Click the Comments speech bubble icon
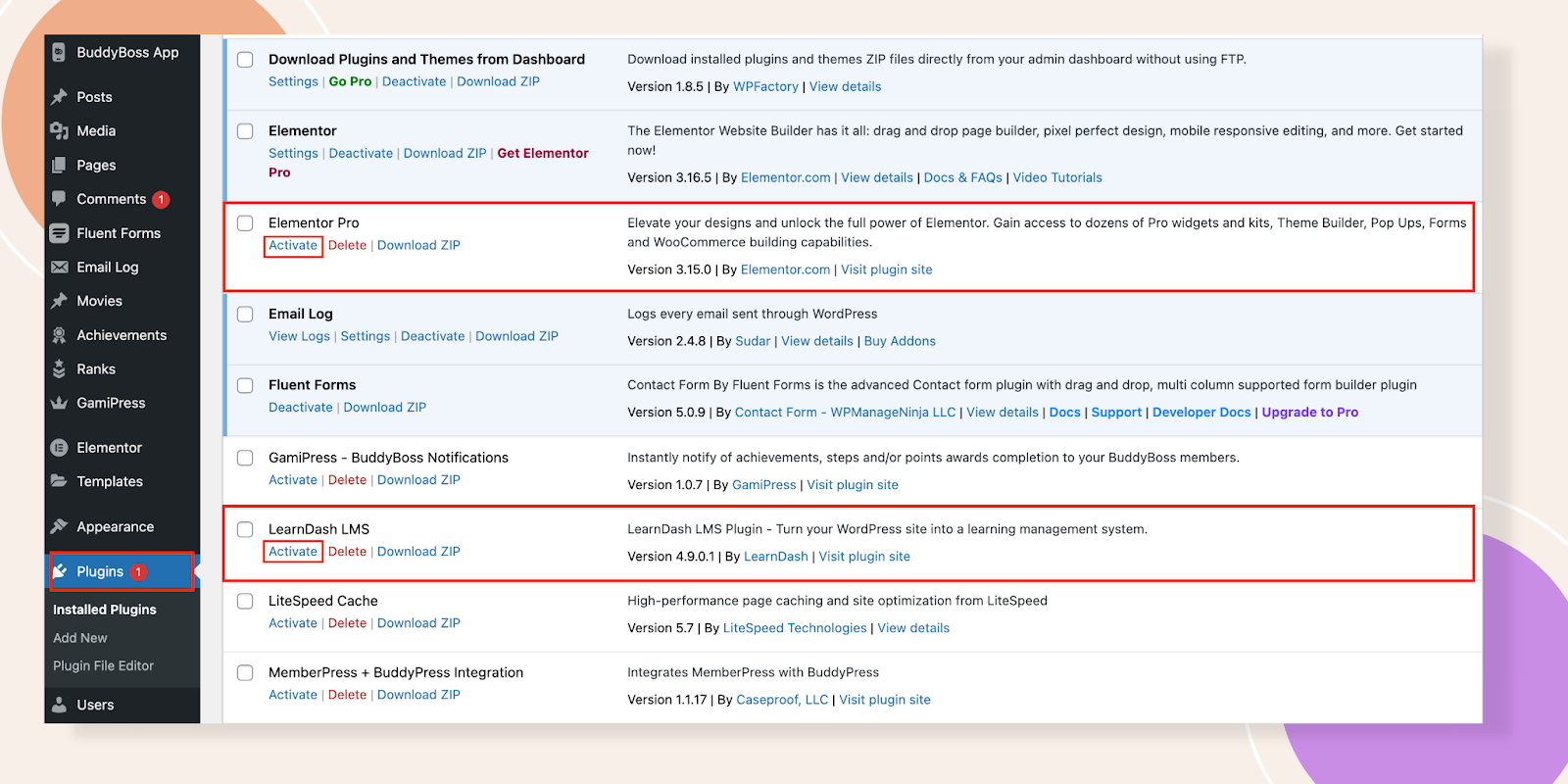 [x=59, y=199]
